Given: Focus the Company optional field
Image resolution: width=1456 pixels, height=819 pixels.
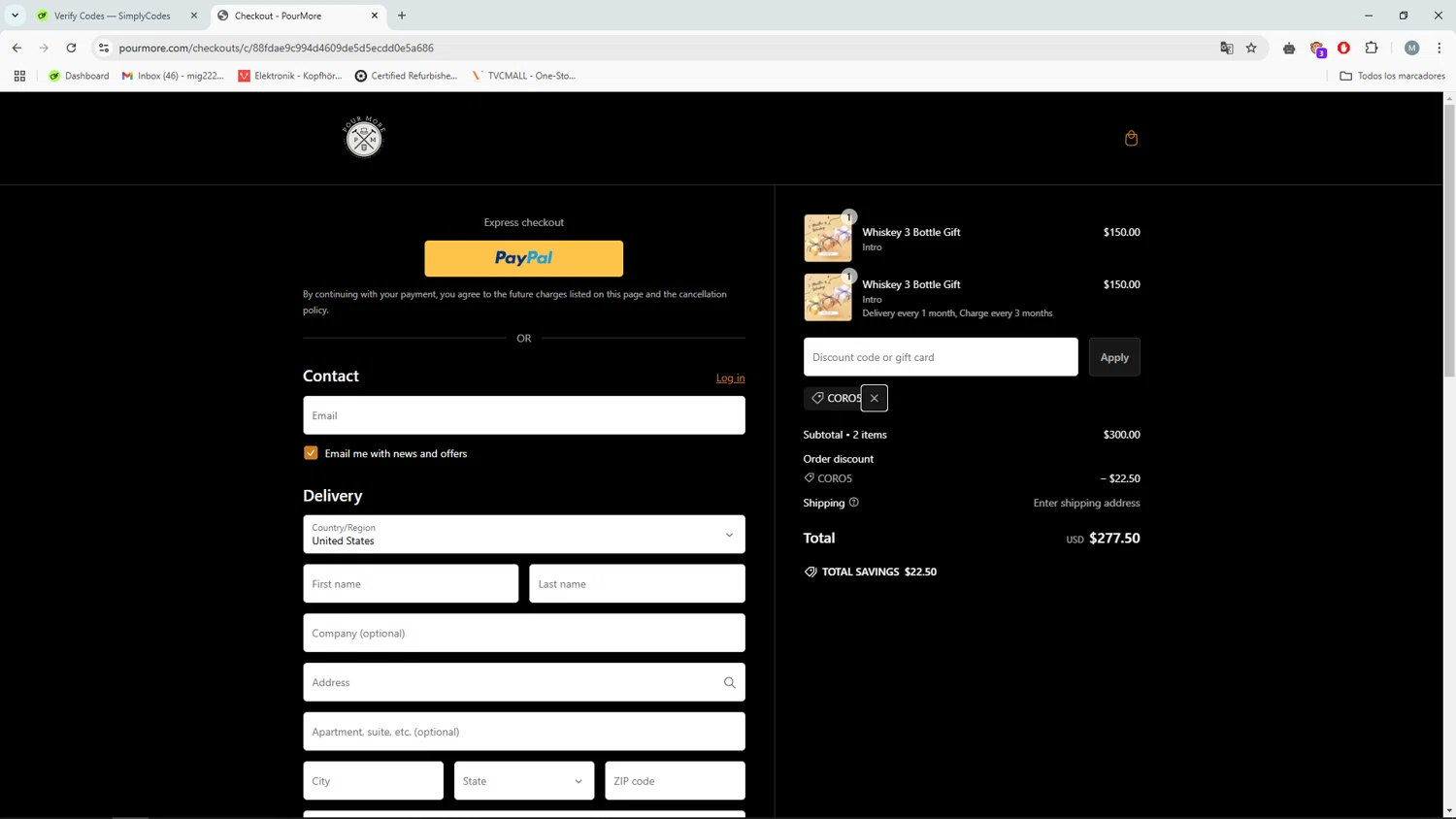Looking at the screenshot, I should pyautogui.click(x=524, y=633).
